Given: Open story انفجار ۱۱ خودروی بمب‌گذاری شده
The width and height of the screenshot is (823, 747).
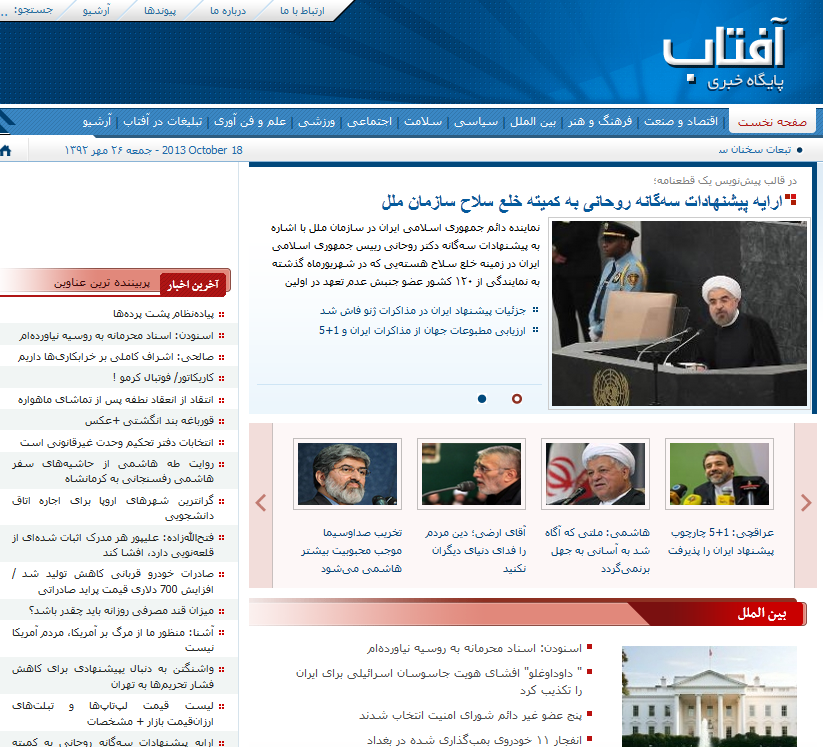Looking at the screenshot, I should [474, 740].
